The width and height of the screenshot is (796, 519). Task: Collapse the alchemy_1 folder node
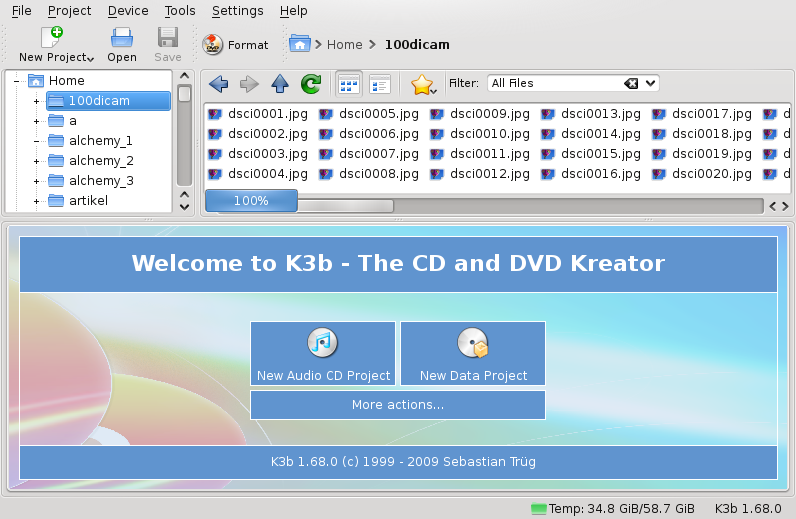(37, 141)
